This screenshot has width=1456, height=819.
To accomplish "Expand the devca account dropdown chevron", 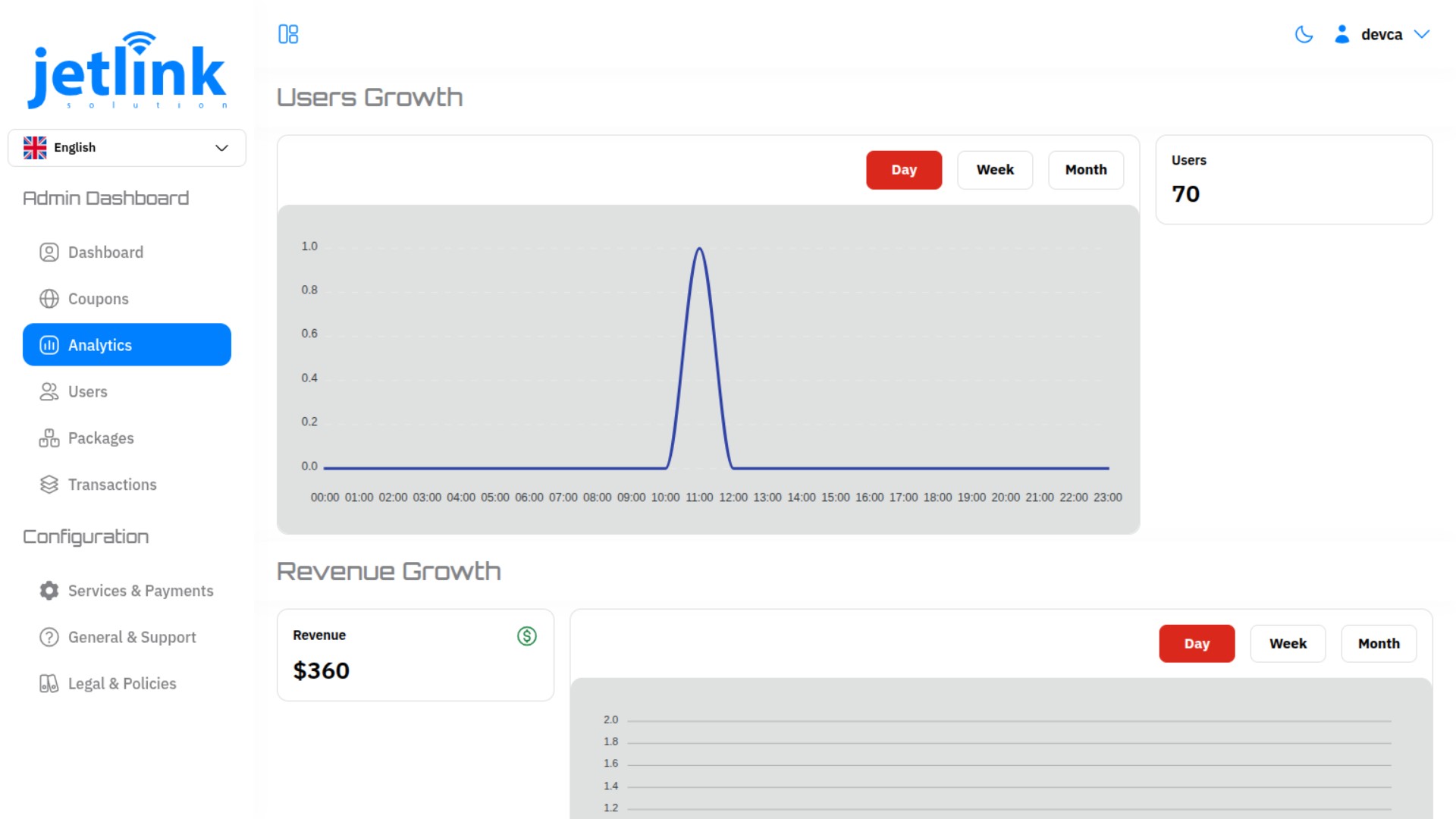I will (x=1422, y=34).
